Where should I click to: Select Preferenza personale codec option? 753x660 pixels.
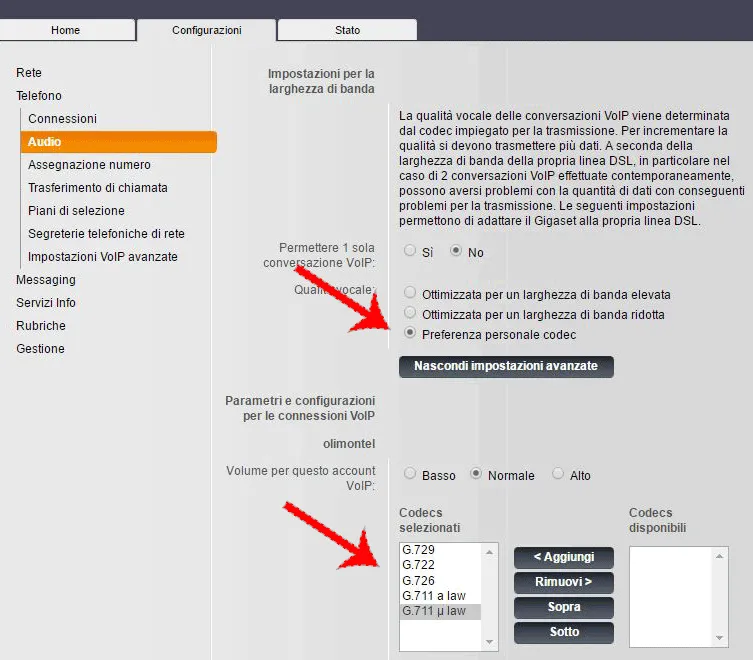pos(410,334)
